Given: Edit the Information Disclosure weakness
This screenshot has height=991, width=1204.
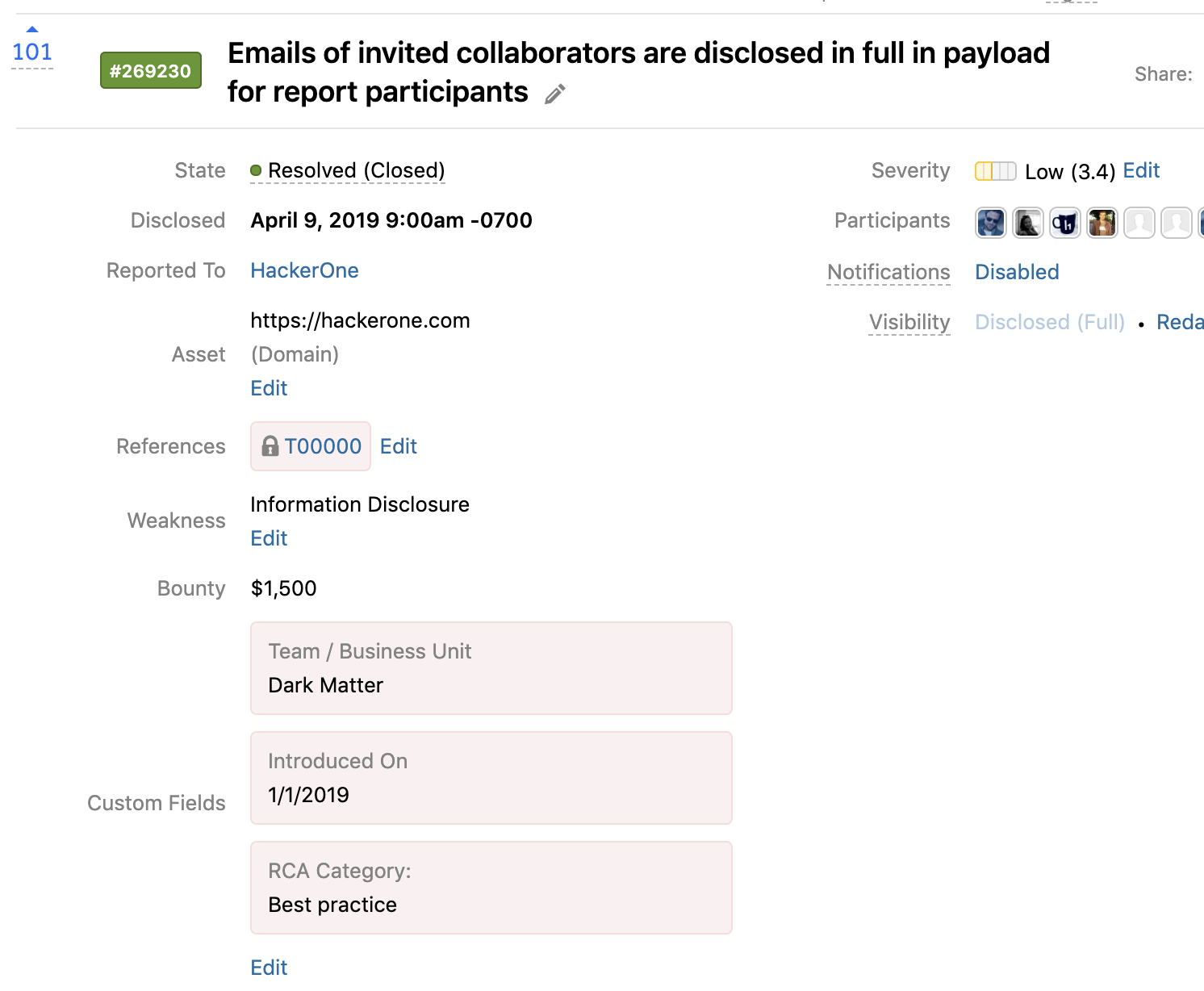Looking at the screenshot, I should click(x=269, y=538).
